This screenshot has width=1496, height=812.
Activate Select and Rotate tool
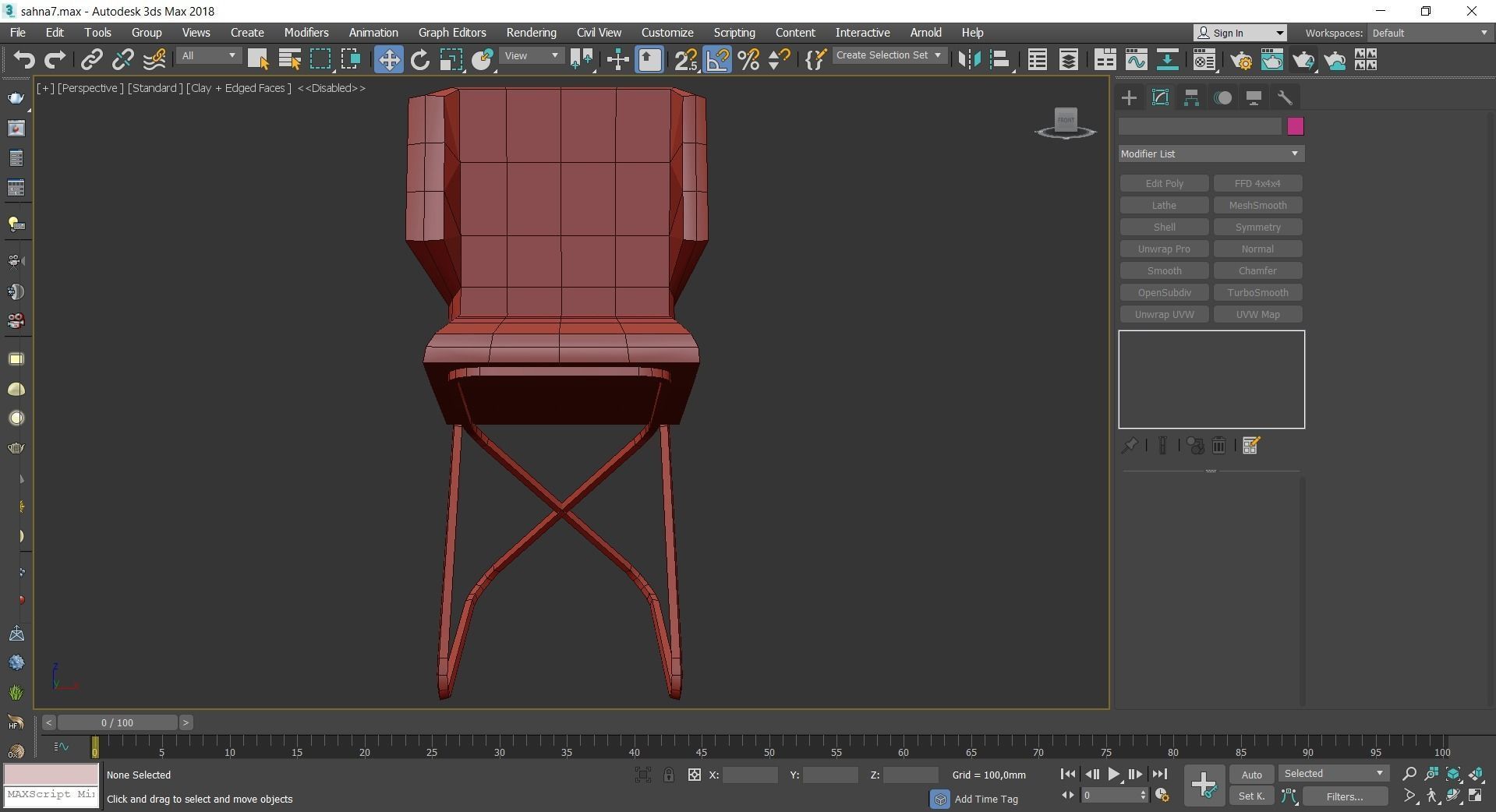pyautogui.click(x=420, y=60)
